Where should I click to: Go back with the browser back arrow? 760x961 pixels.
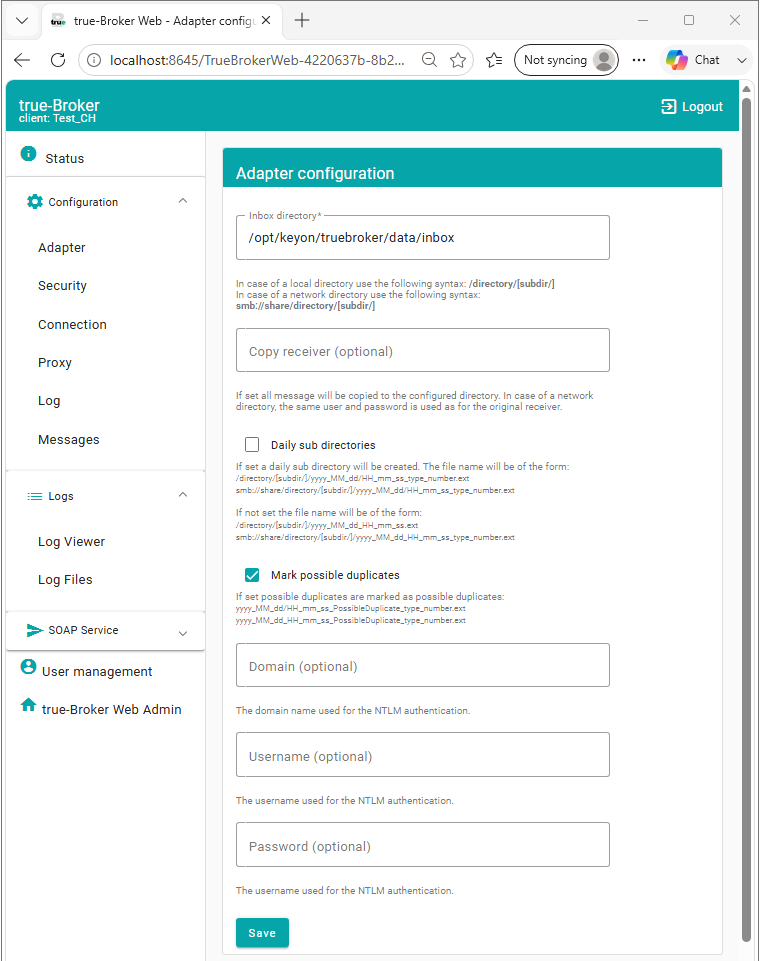[22, 60]
